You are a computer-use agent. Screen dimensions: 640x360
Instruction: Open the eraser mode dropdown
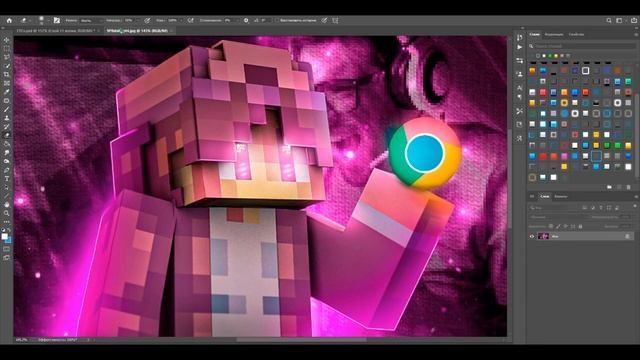[91, 20]
